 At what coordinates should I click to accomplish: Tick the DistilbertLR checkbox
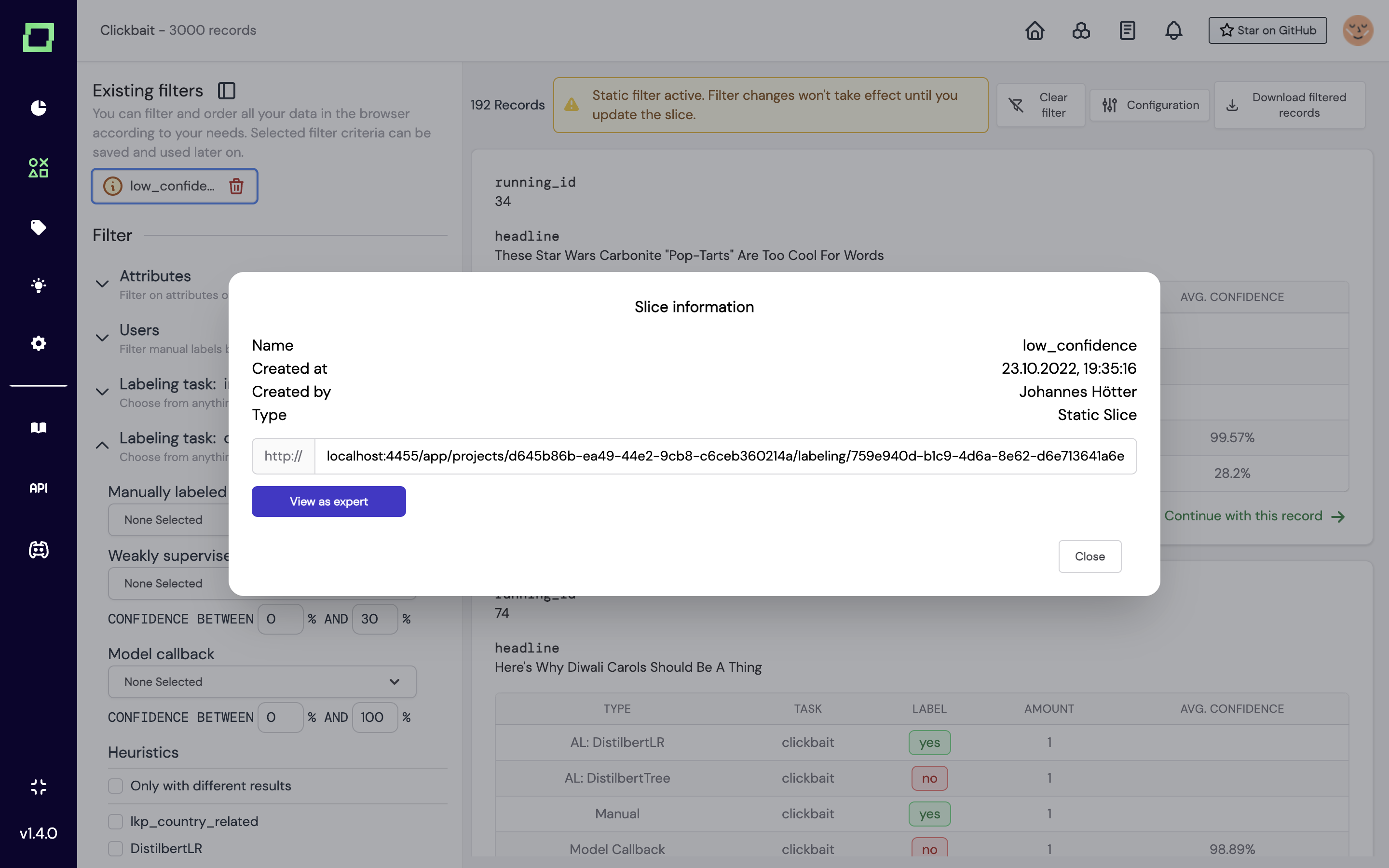coord(116,849)
